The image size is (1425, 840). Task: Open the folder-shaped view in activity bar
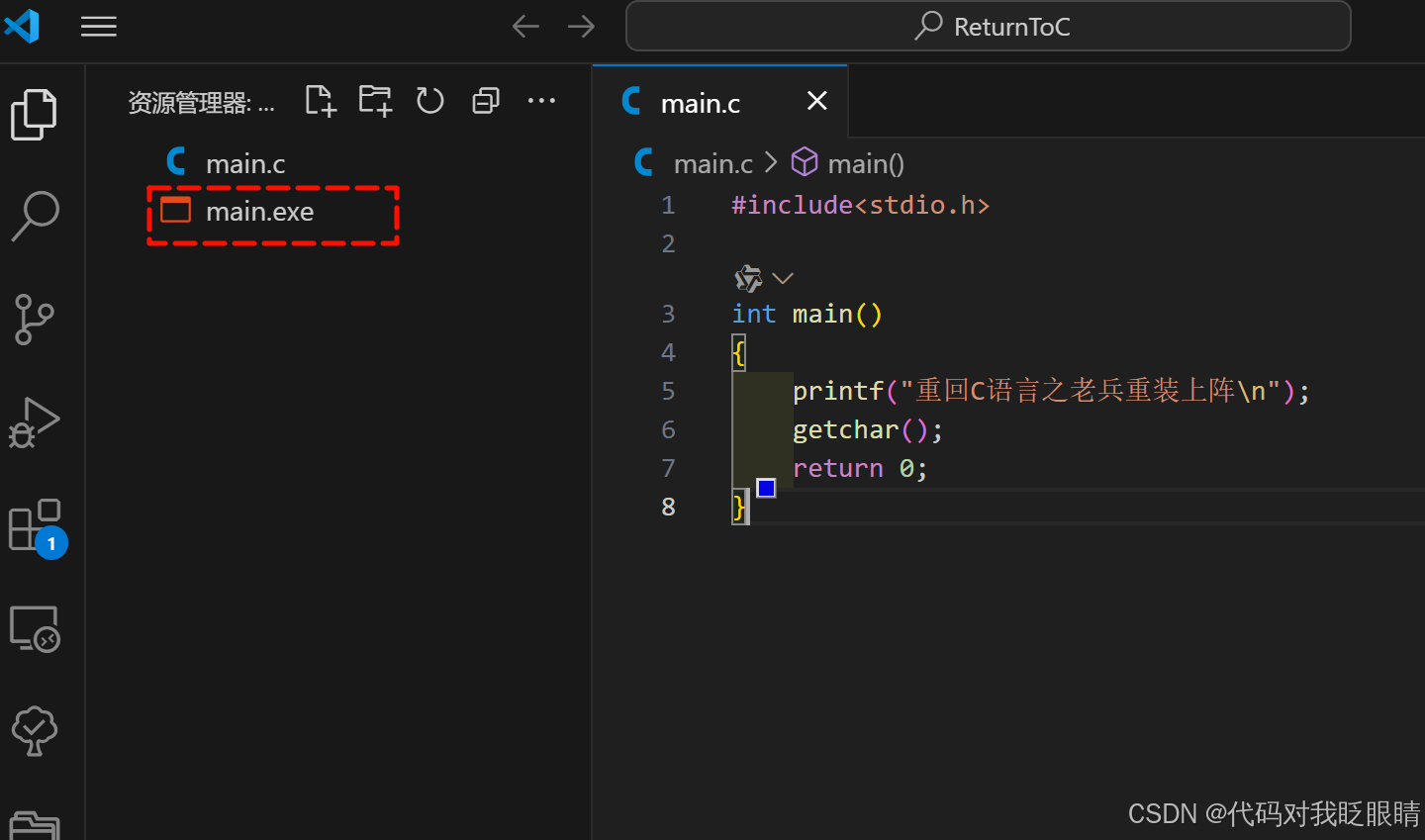tap(35, 826)
